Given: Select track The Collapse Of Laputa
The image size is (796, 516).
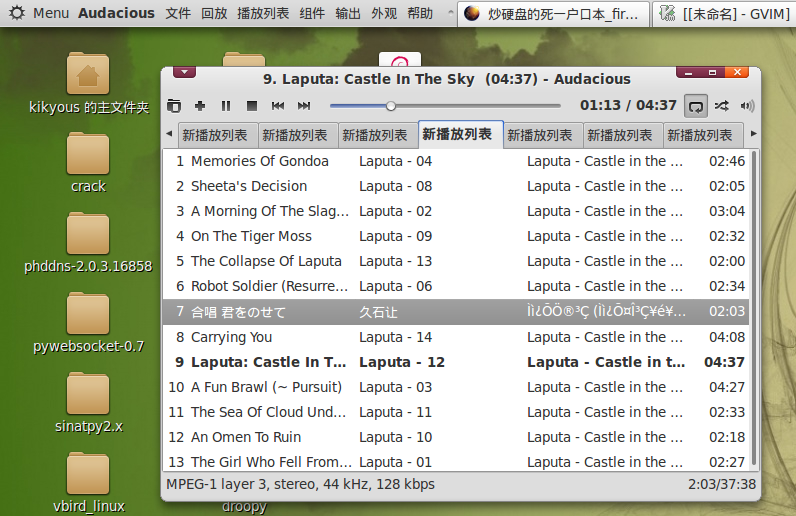Looking at the screenshot, I should (x=456, y=261).
